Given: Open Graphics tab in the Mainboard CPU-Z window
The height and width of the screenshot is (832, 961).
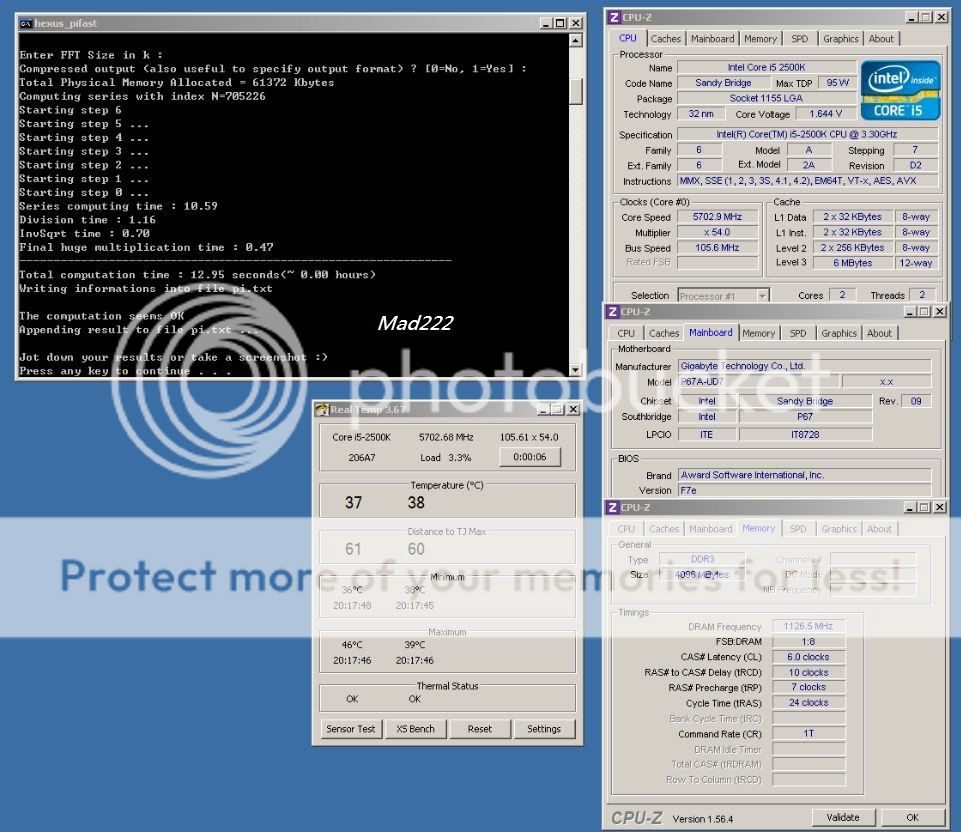Looking at the screenshot, I should click(839, 333).
